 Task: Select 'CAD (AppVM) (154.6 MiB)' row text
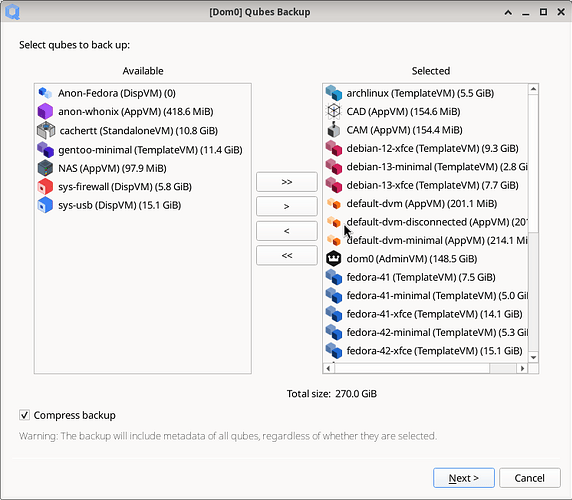[x=403, y=111]
